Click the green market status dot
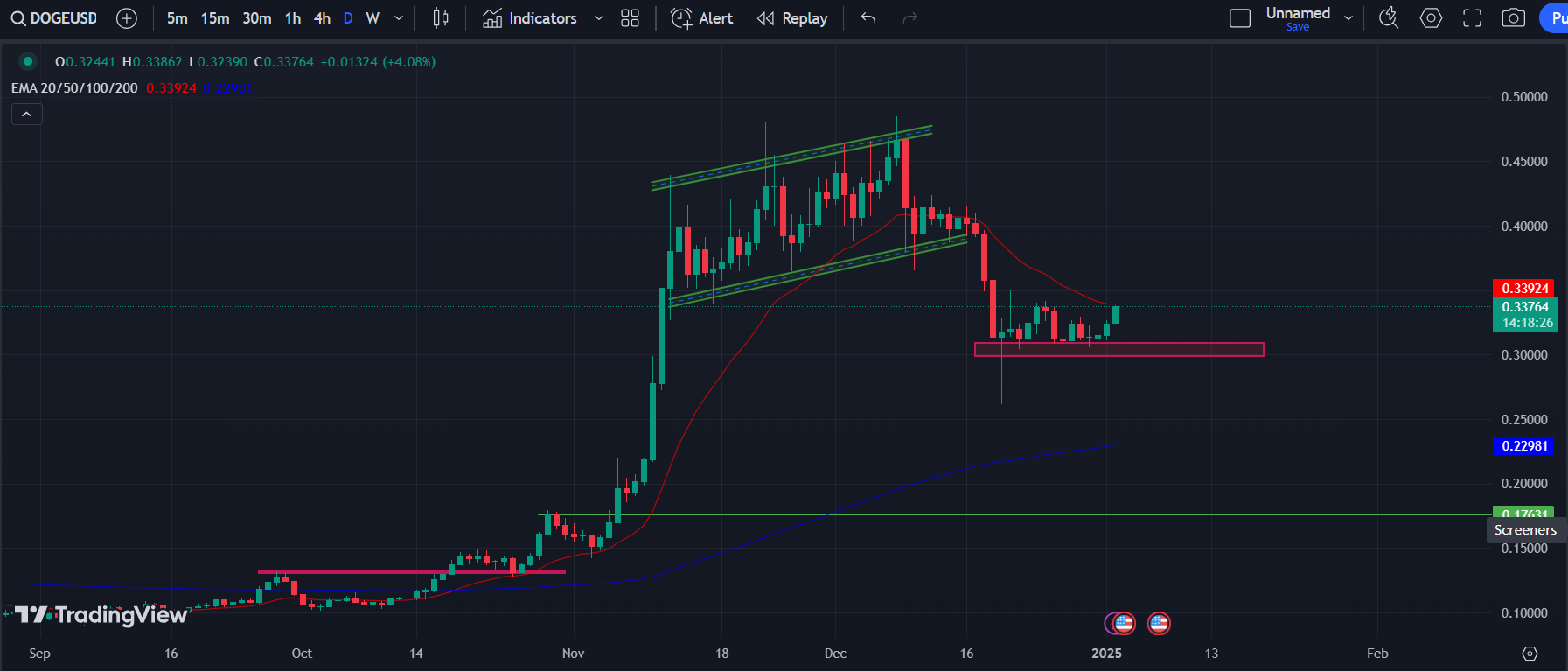Screen dimensions: 1568x671 tap(28, 61)
